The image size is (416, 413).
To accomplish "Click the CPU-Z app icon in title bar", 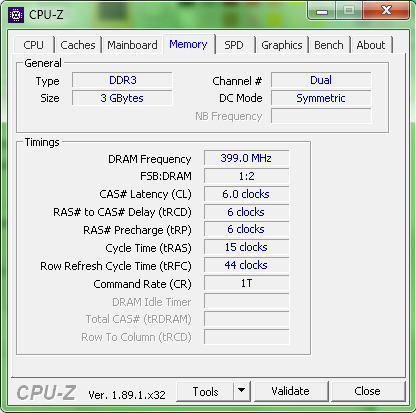I will pos(16,15).
